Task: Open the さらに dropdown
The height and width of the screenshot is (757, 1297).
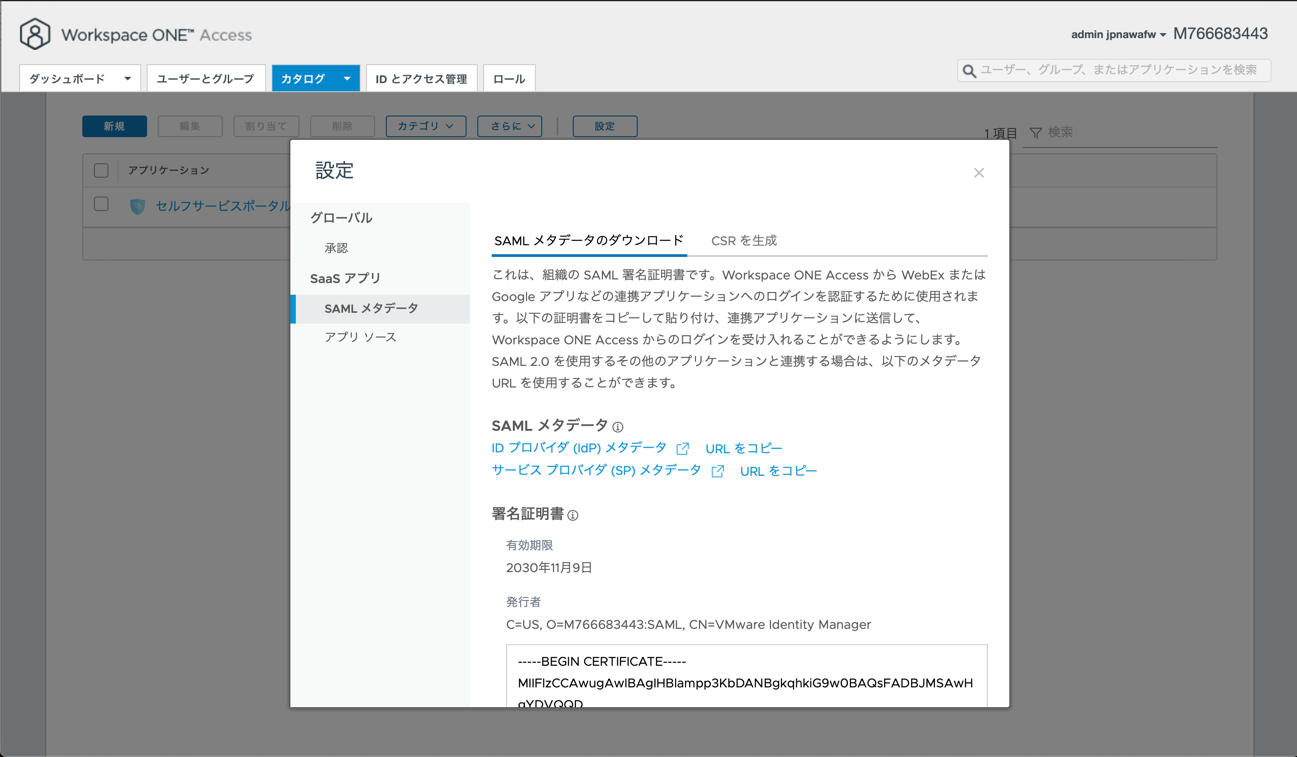Action: [510, 126]
